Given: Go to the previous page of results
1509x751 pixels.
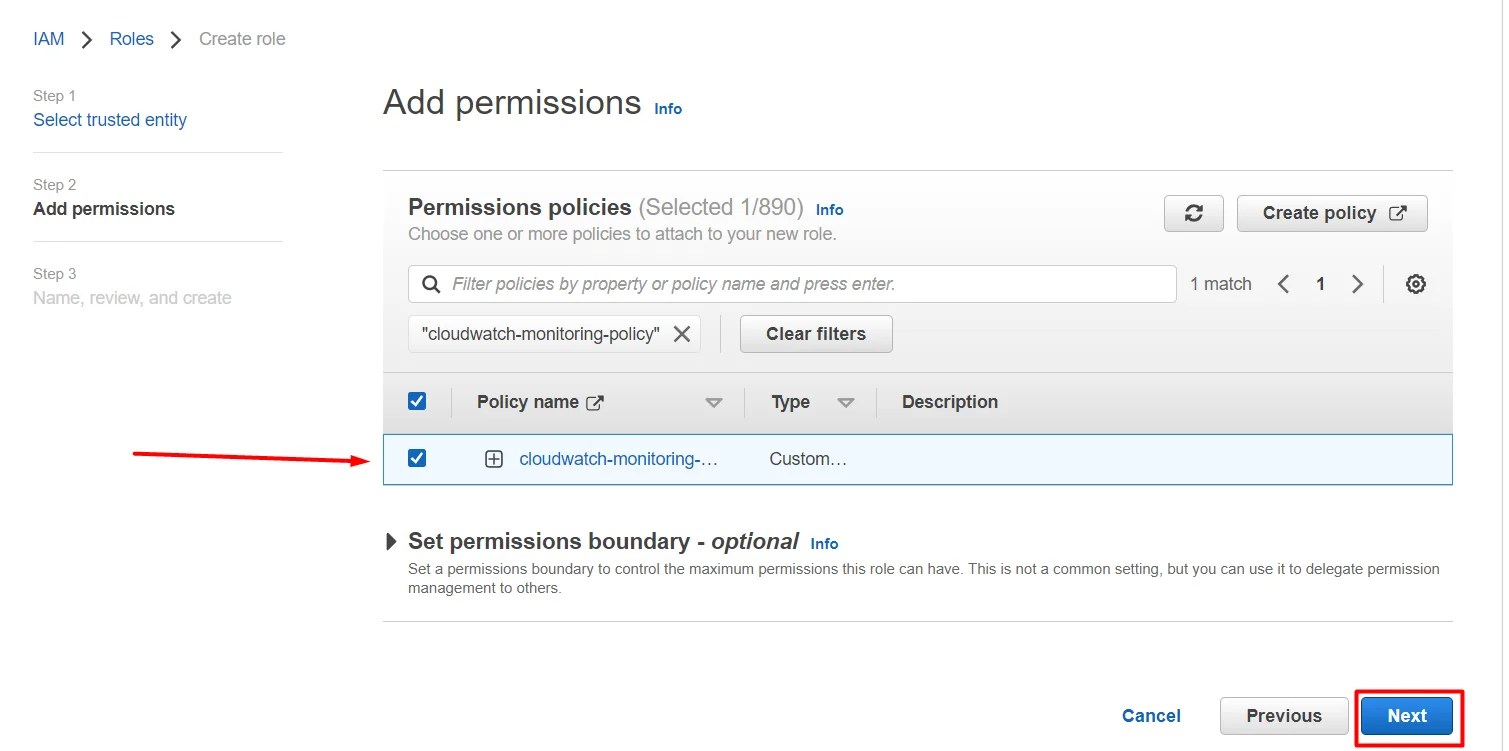Looking at the screenshot, I should (1283, 283).
